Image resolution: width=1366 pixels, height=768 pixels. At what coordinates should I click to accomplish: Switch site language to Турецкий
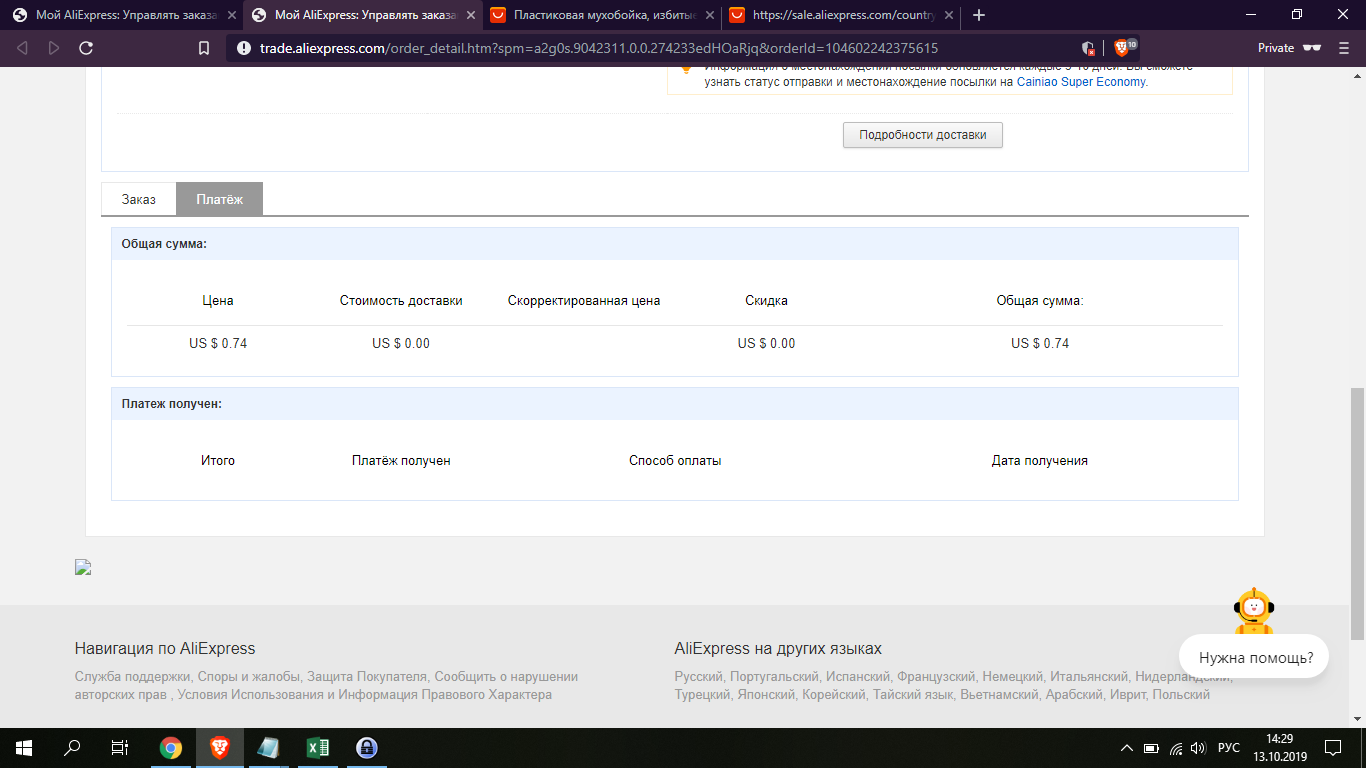tap(702, 694)
